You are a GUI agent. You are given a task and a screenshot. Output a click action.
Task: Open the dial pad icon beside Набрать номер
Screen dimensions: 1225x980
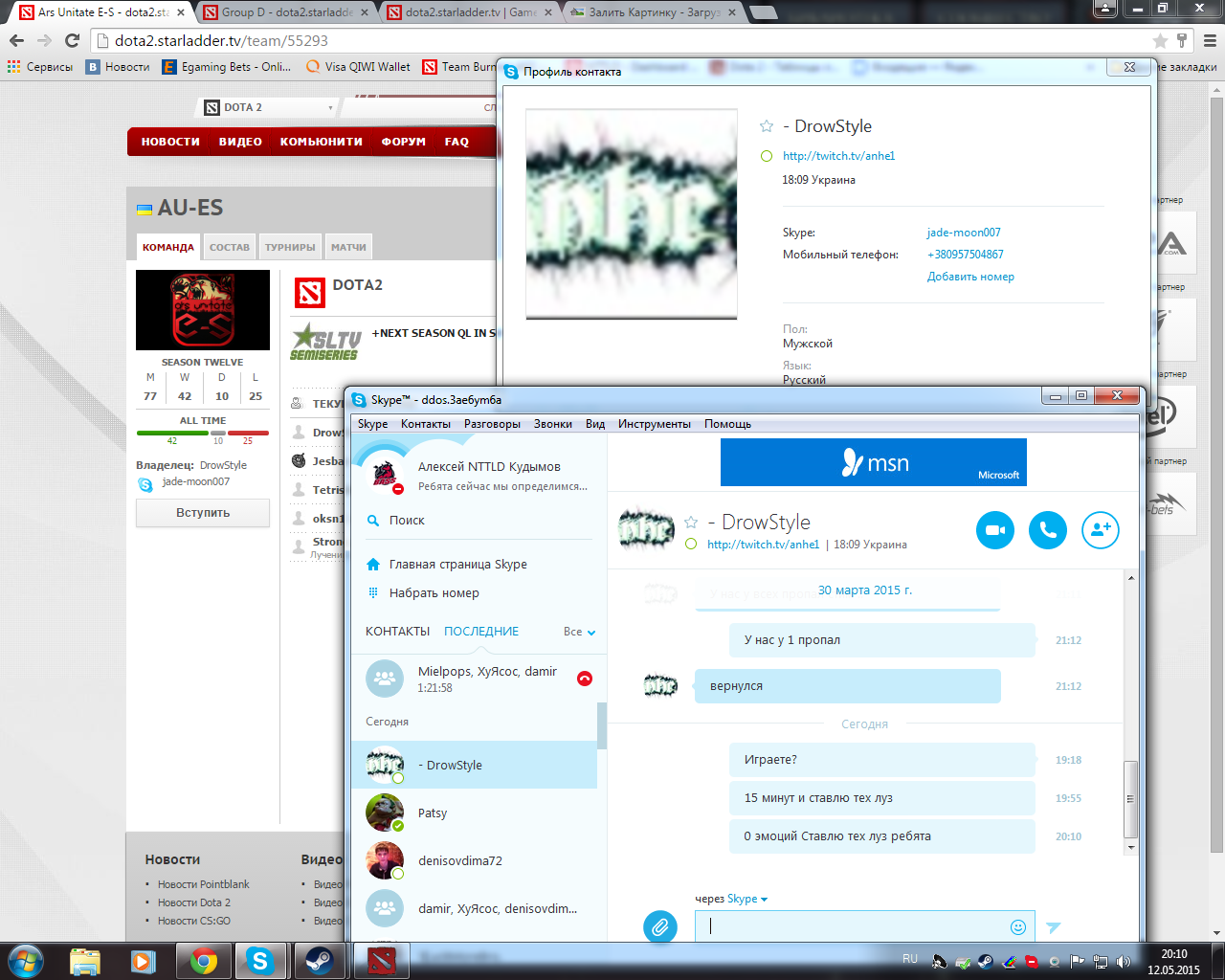click(x=373, y=593)
